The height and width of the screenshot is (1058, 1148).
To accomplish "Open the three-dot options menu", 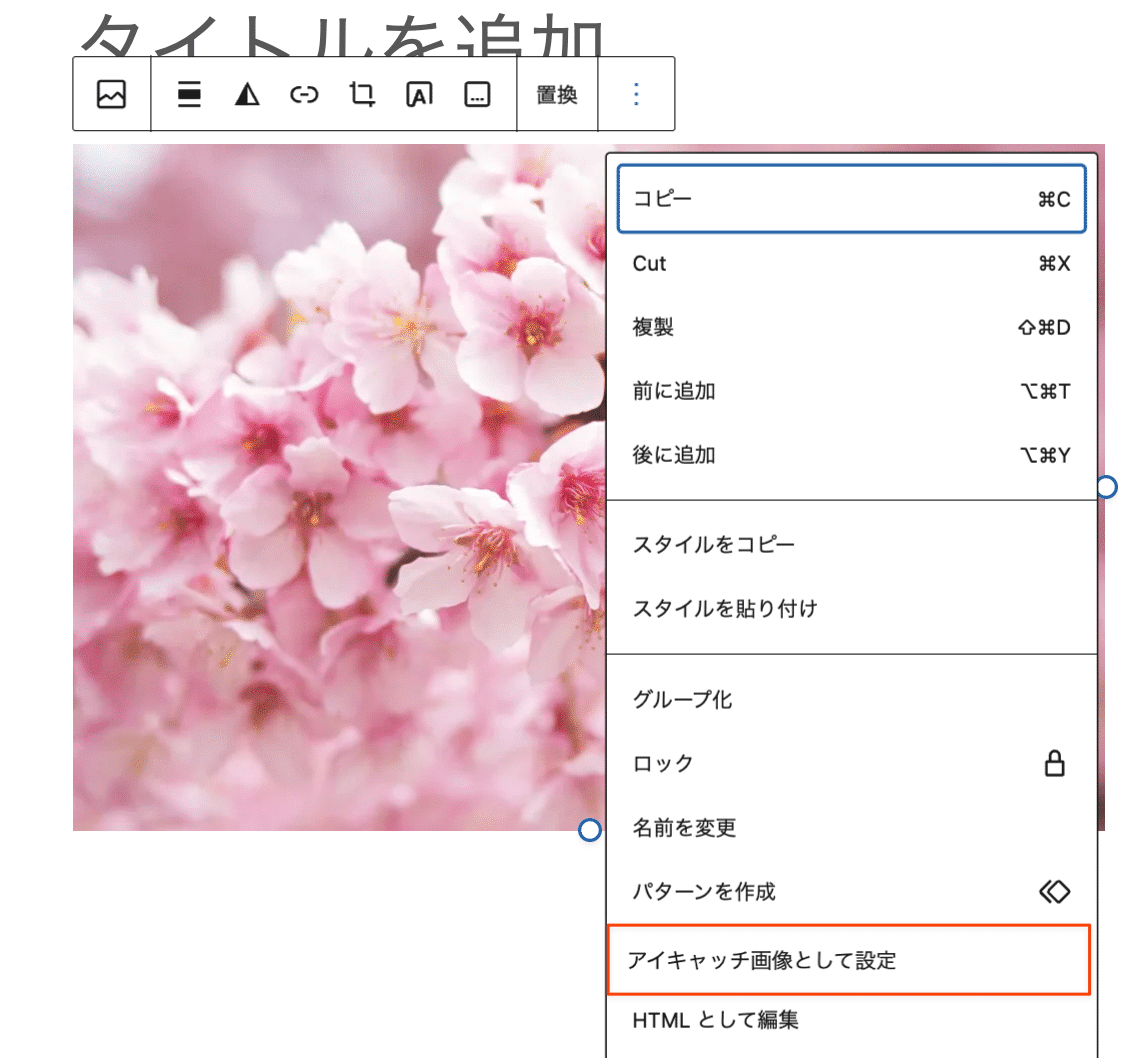I will pyautogui.click(x=636, y=93).
